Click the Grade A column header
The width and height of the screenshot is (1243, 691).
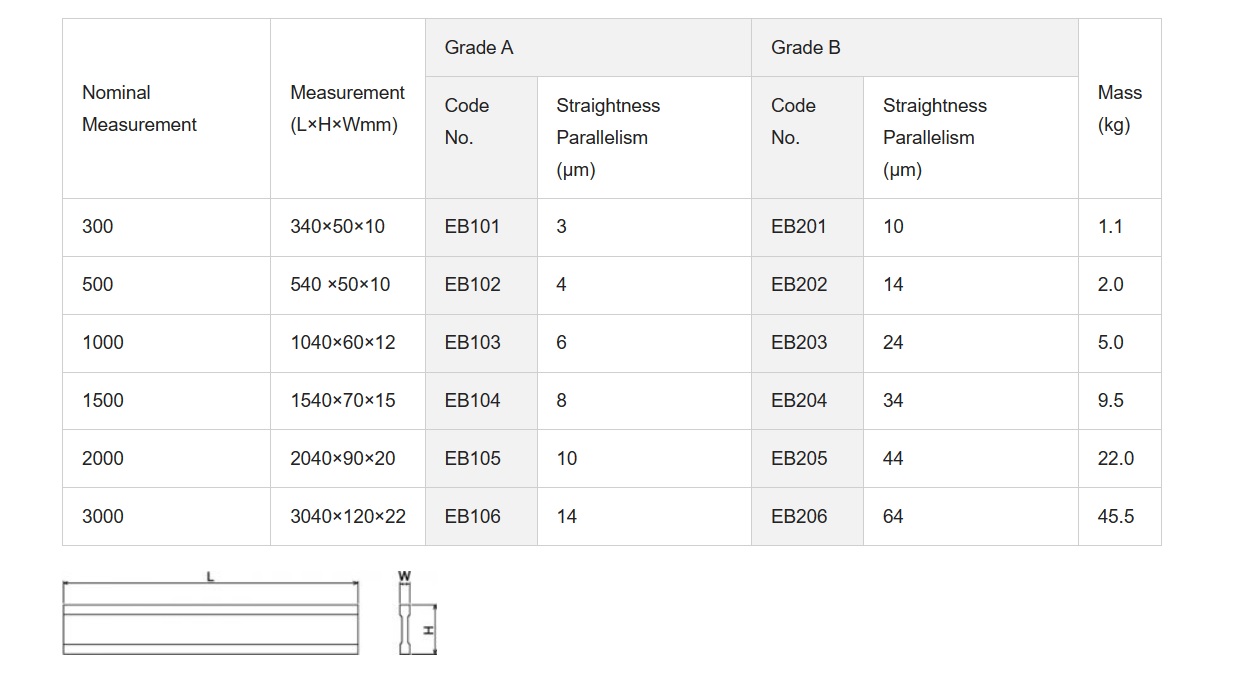click(x=479, y=48)
